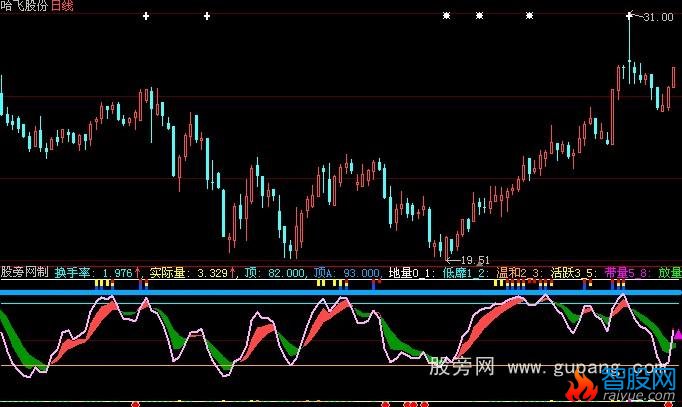Viewport: 682px width, 407px height.
Task: Click the 顶A: 93.000 value
Action: point(347,273)
